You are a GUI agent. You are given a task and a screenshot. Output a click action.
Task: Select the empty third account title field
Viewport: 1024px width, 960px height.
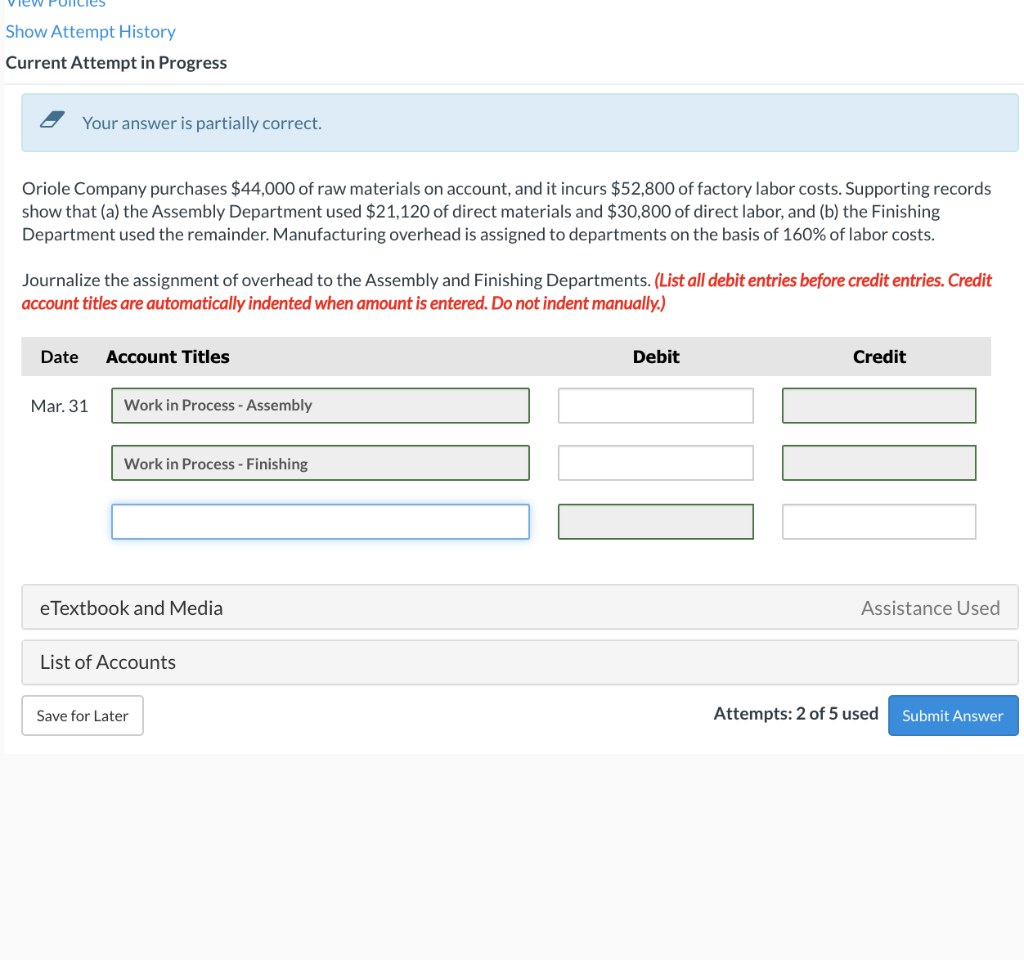320,521
